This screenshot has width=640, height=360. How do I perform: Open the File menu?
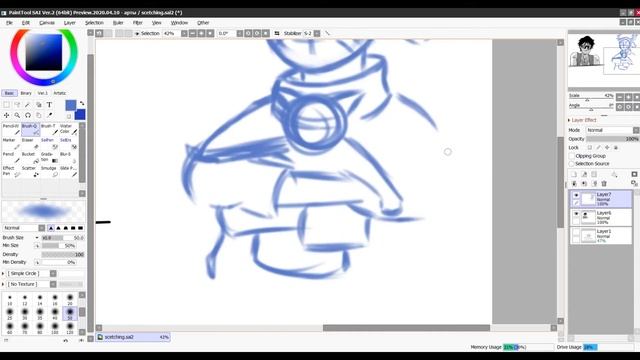[x=9, y=23]
